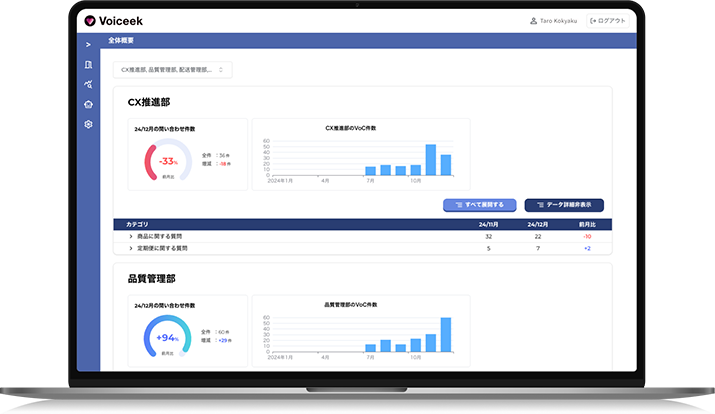Click the ログアウト logout button
The width and height of the screenshot is (715, 414).
607,20
